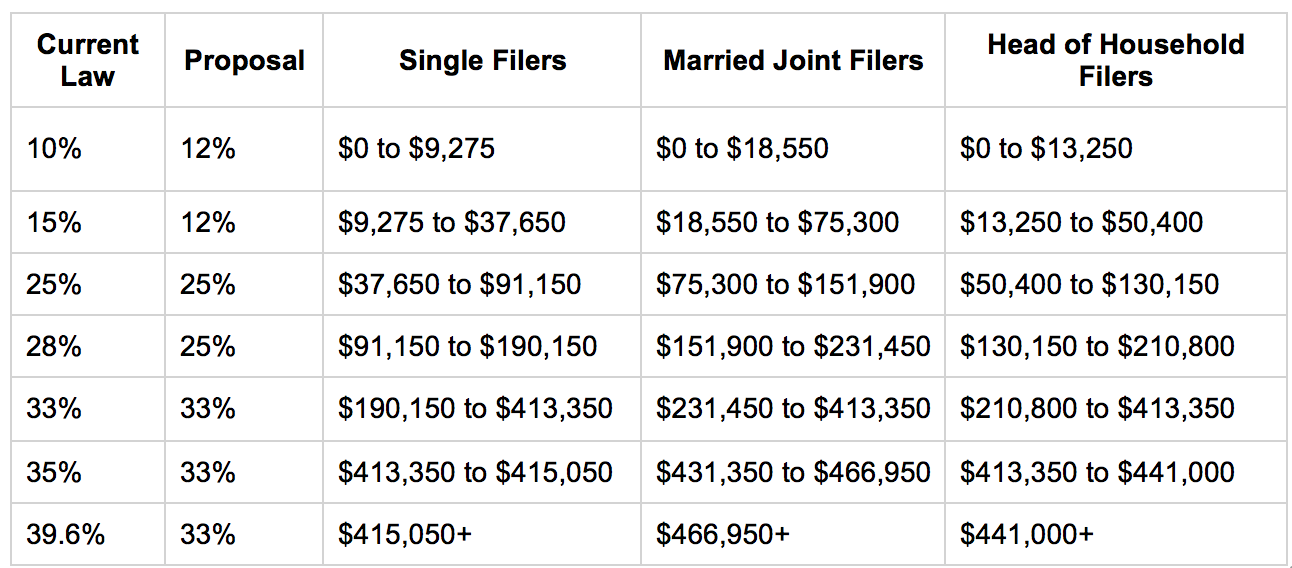Image resolution: width=1292 pixels, height=568 pixels.
Task: Click the Head of Household Filers header
Action: pyautogui.click(x=1116, y=60)
